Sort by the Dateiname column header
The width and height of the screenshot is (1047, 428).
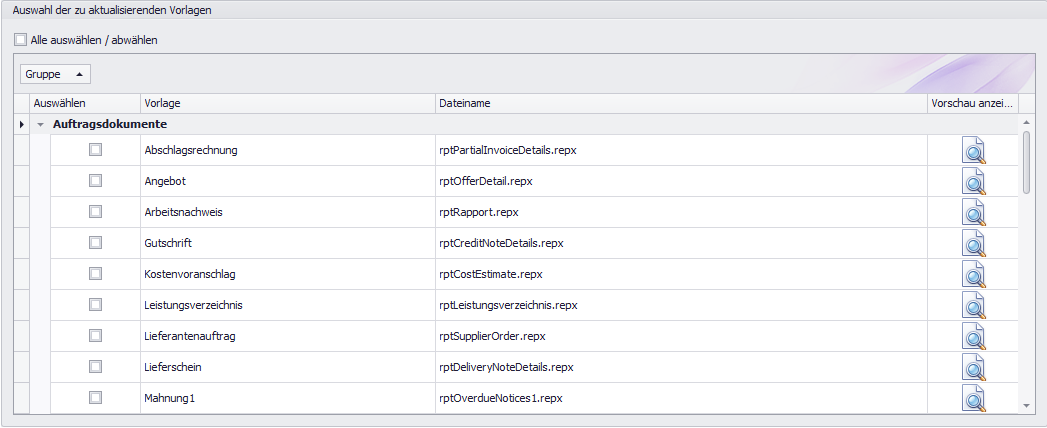coord(680,103)
